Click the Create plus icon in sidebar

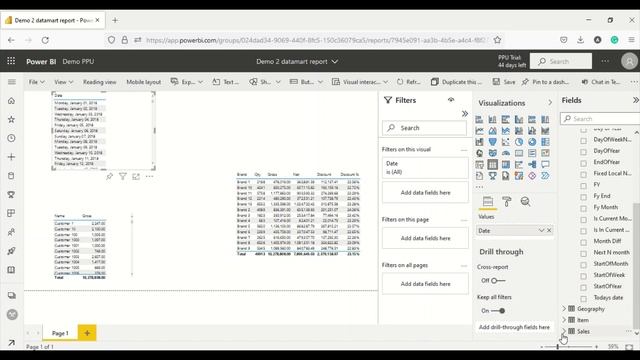[x=11, y=157]
